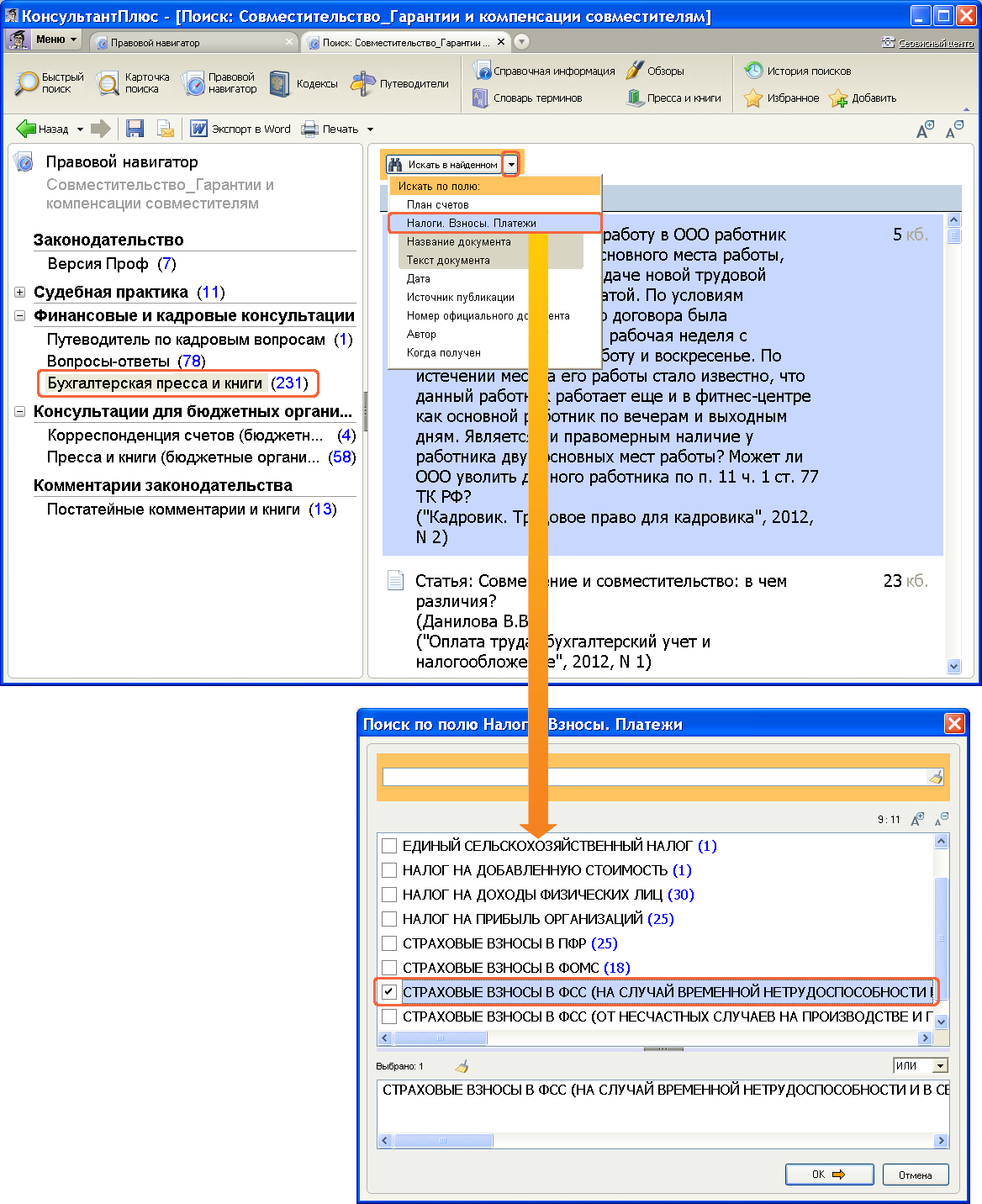
Task: Open Назад history dropdown arrow
Action: click(x=81, y=129)
